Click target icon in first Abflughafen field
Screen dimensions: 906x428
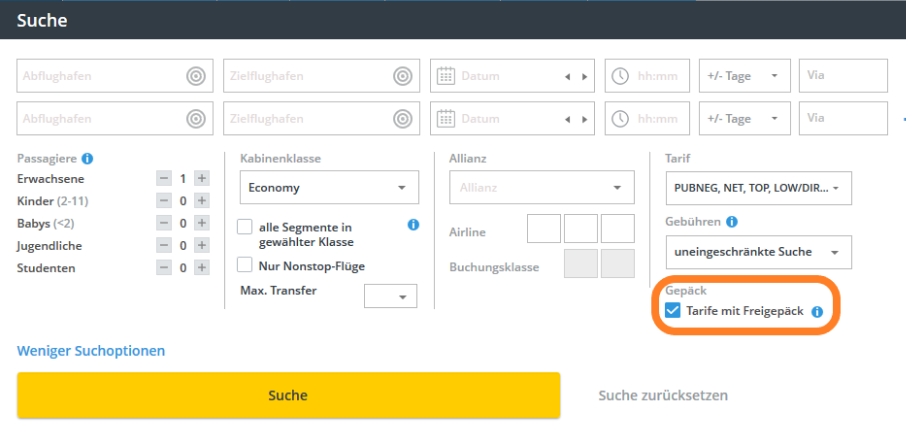coord(195,76)
